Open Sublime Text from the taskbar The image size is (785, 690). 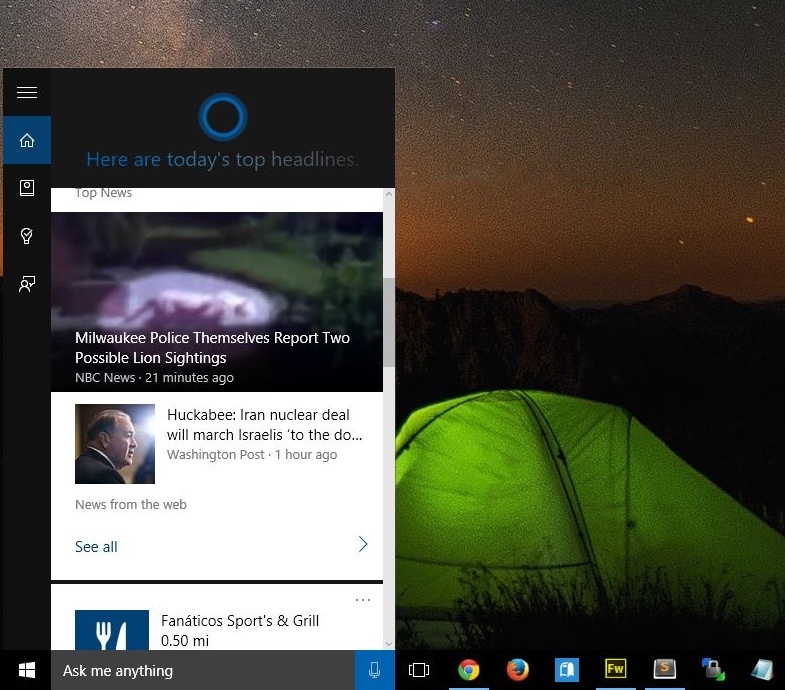pyautogui.click(x=664, y=670)
